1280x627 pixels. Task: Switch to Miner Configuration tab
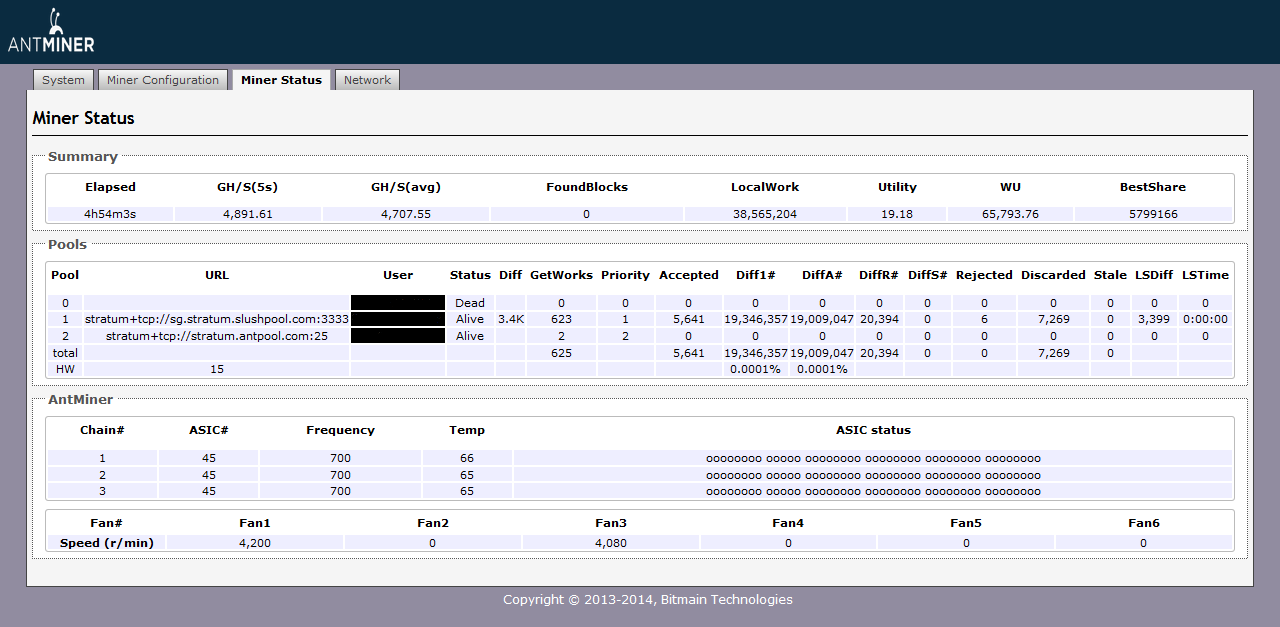(x=162, y=80)
